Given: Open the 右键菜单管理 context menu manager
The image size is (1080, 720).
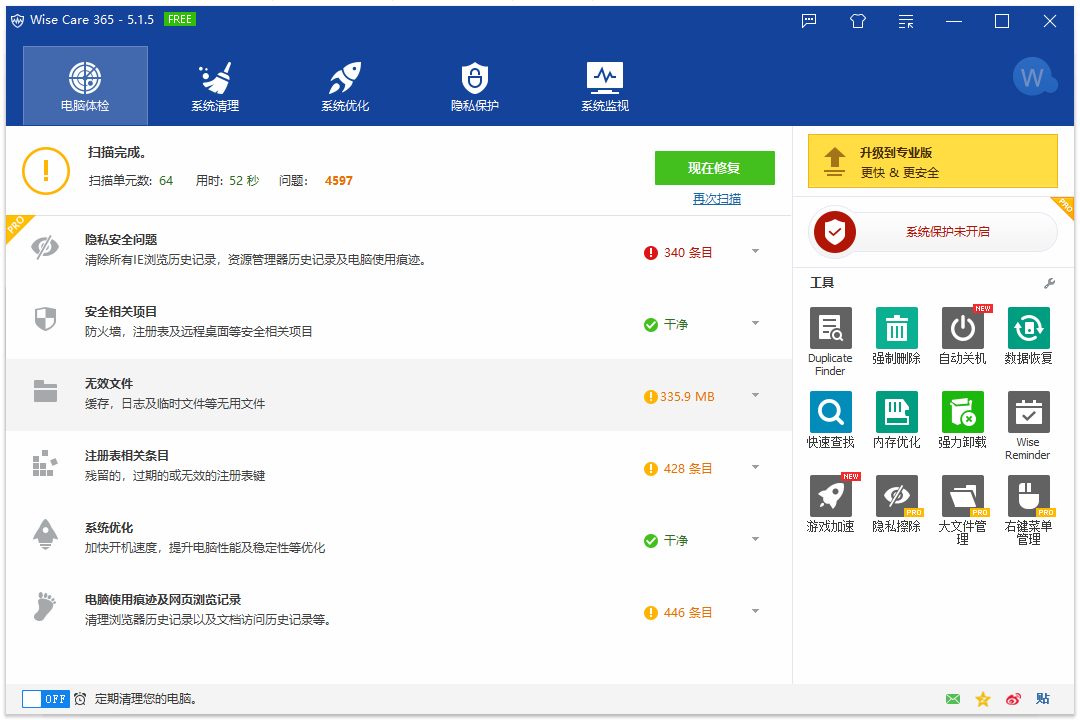Looking at the screenshot, I should [1028, 510].
